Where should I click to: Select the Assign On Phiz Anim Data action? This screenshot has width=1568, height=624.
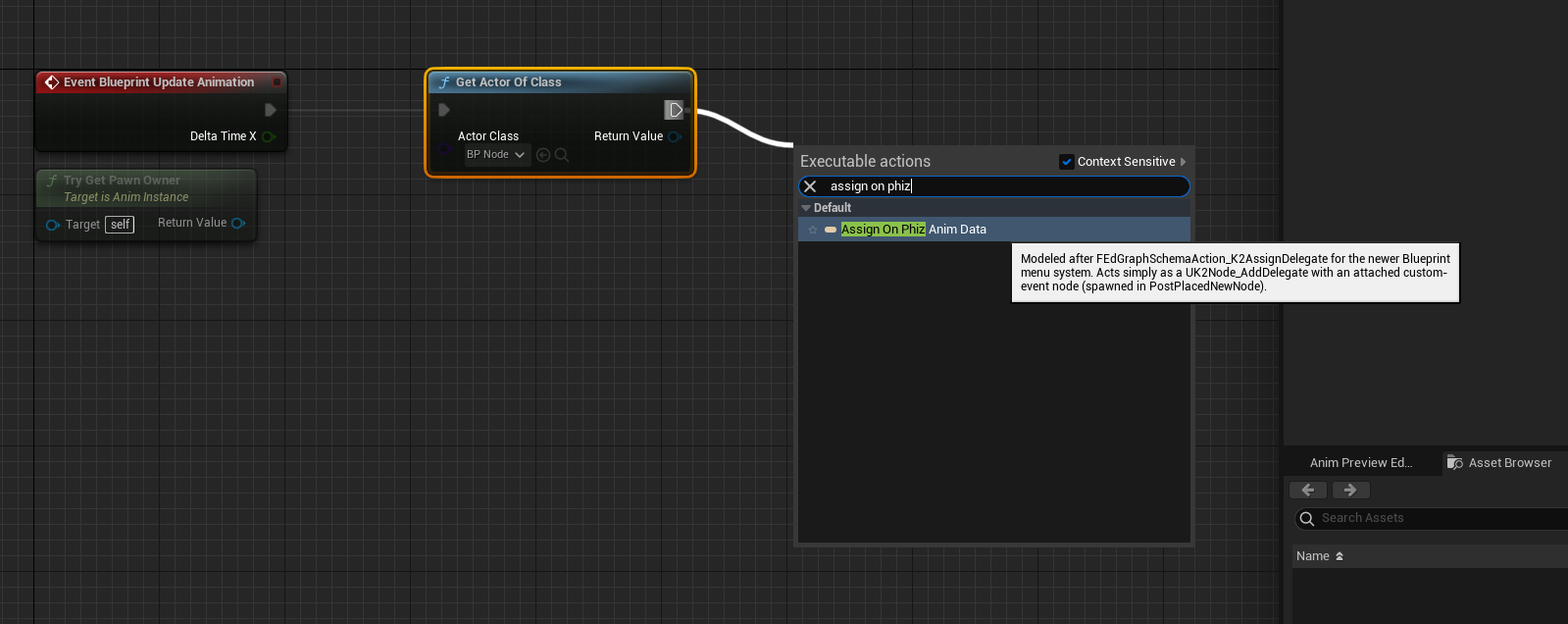click(994, 230)
